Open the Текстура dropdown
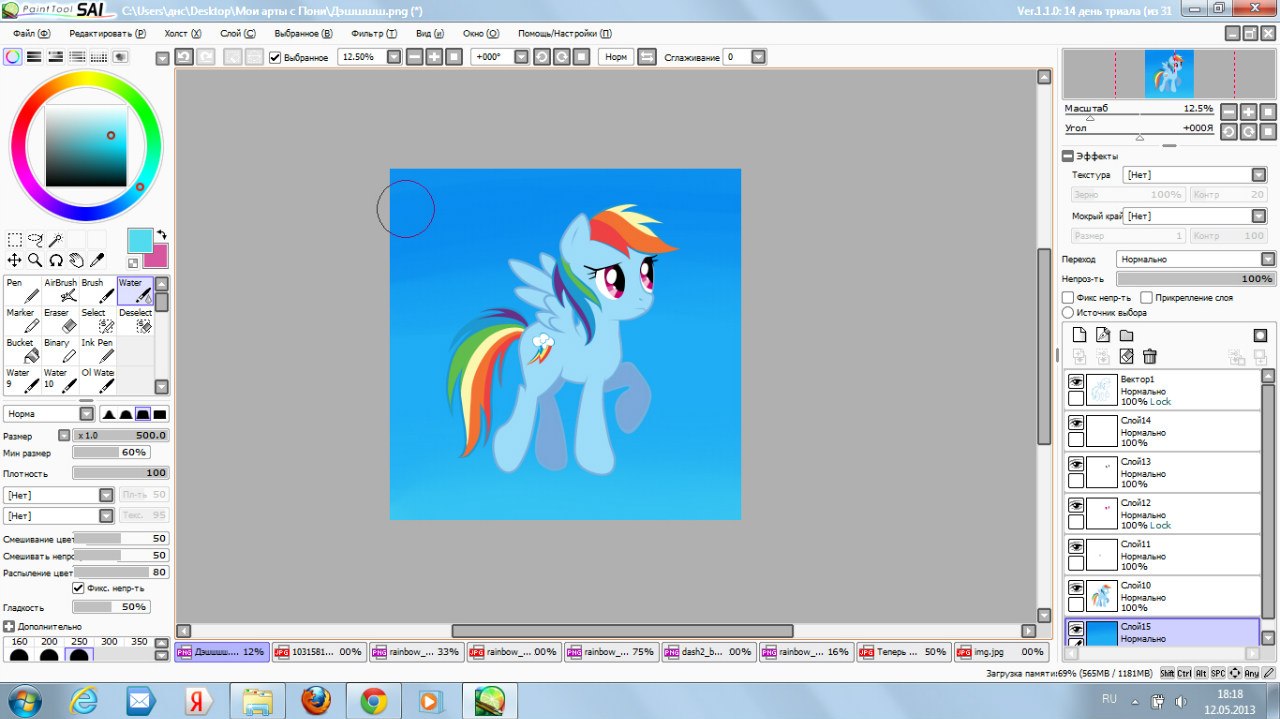This screenshot has height=719, width=1280. pos(1195,175)
